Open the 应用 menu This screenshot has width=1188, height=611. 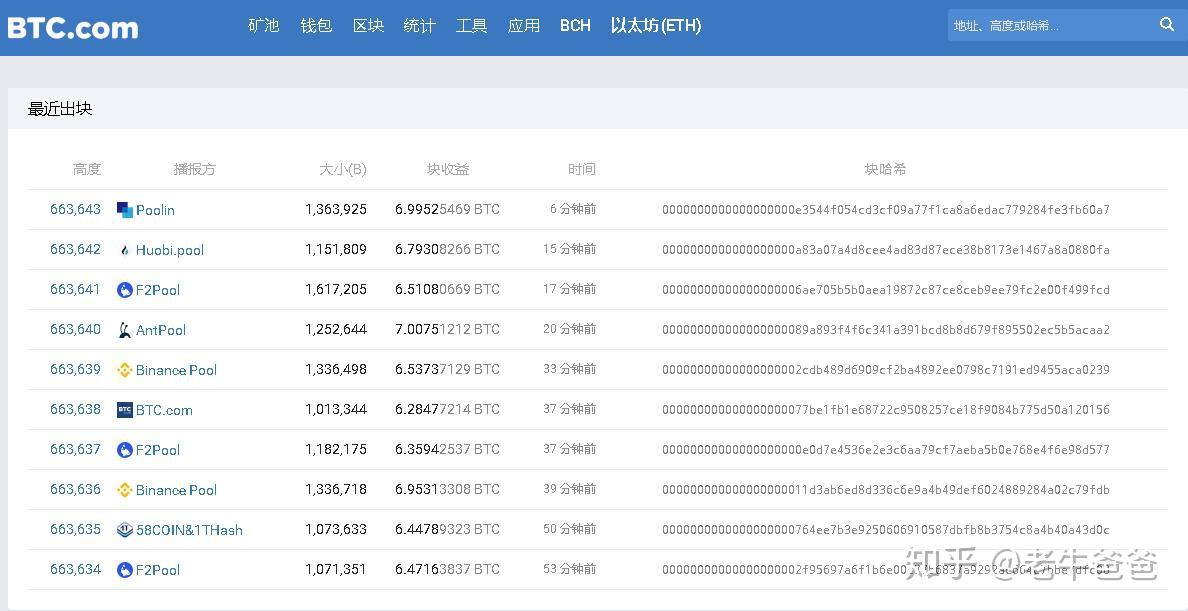point(524,25)
